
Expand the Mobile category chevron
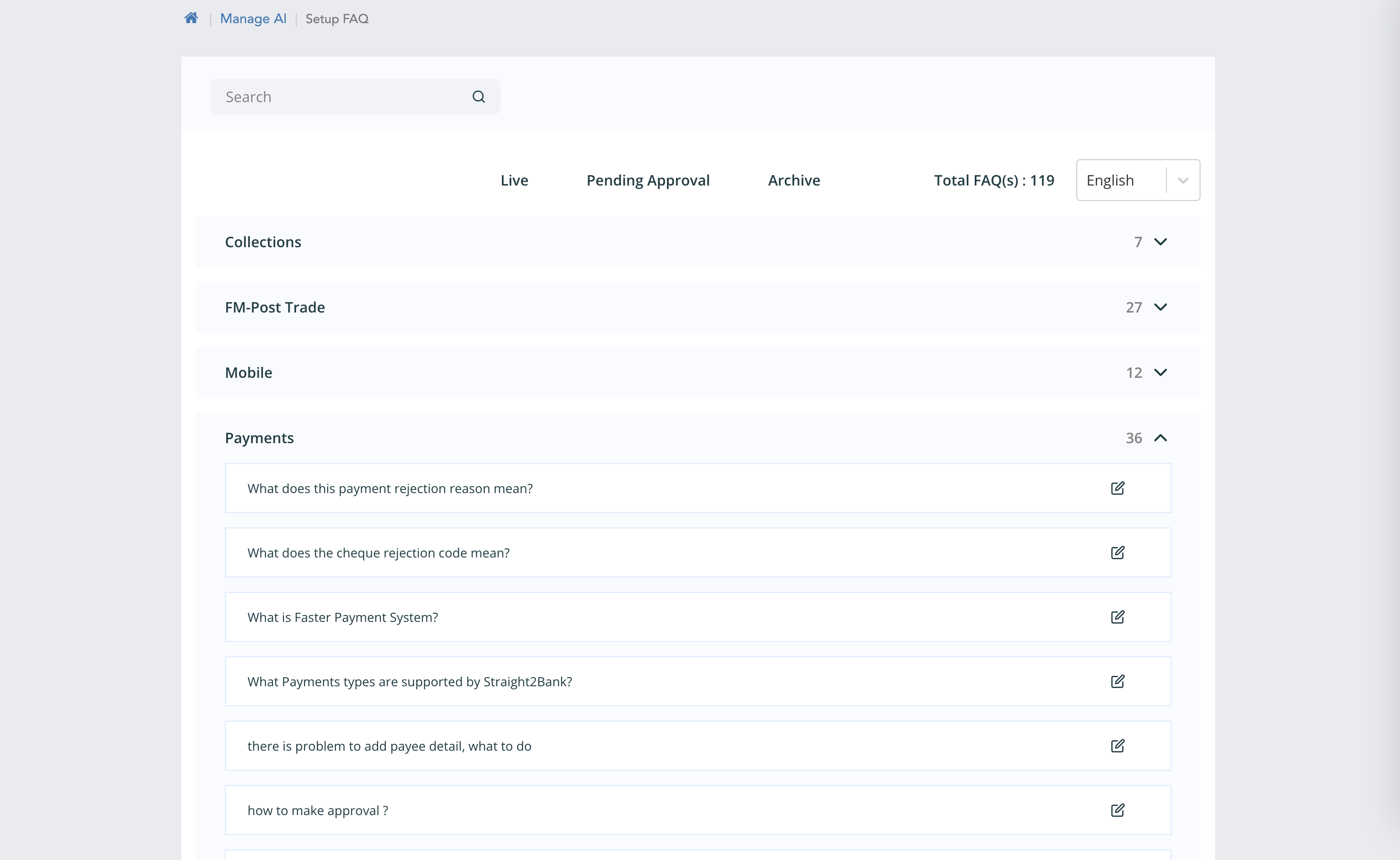(1161, 372)
